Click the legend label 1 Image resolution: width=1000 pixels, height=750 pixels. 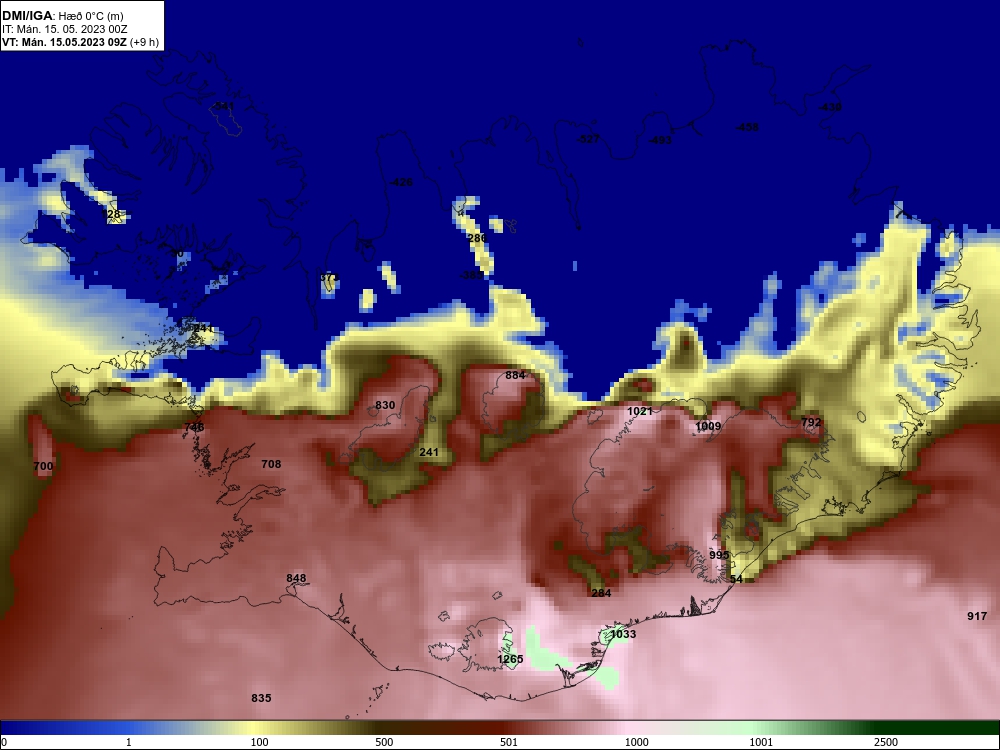click(x=129, y=742)
